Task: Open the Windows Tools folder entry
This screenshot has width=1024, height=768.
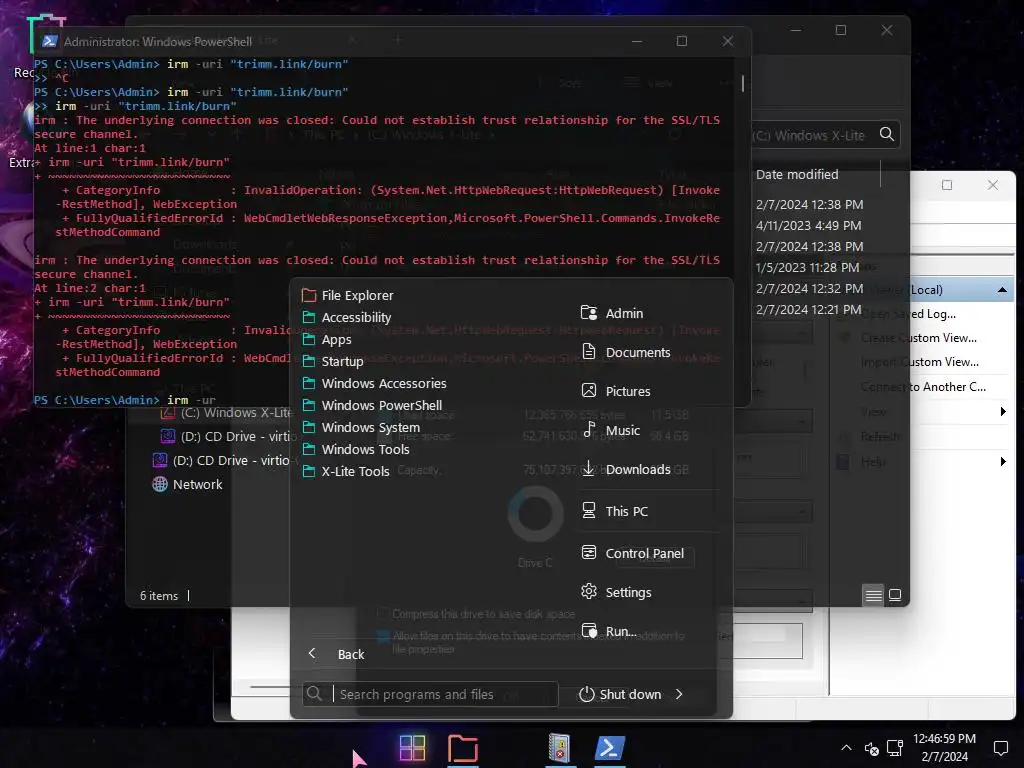Action: 356,449
